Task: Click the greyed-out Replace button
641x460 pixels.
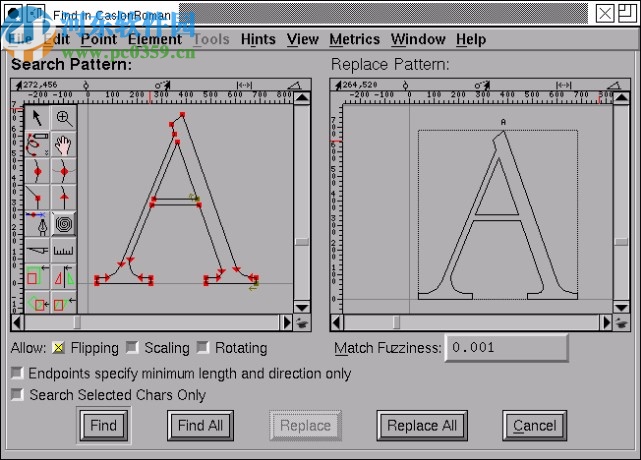Action: [x=305, y=426]
